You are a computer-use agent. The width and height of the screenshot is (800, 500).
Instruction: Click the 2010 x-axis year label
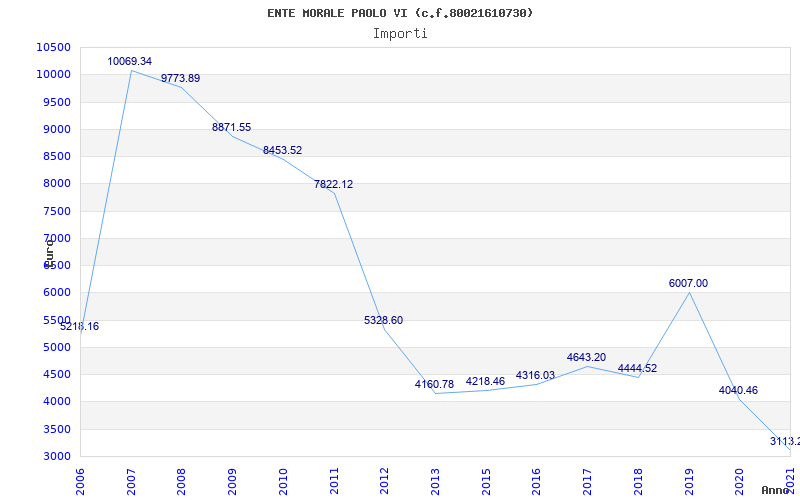point(283,482)
